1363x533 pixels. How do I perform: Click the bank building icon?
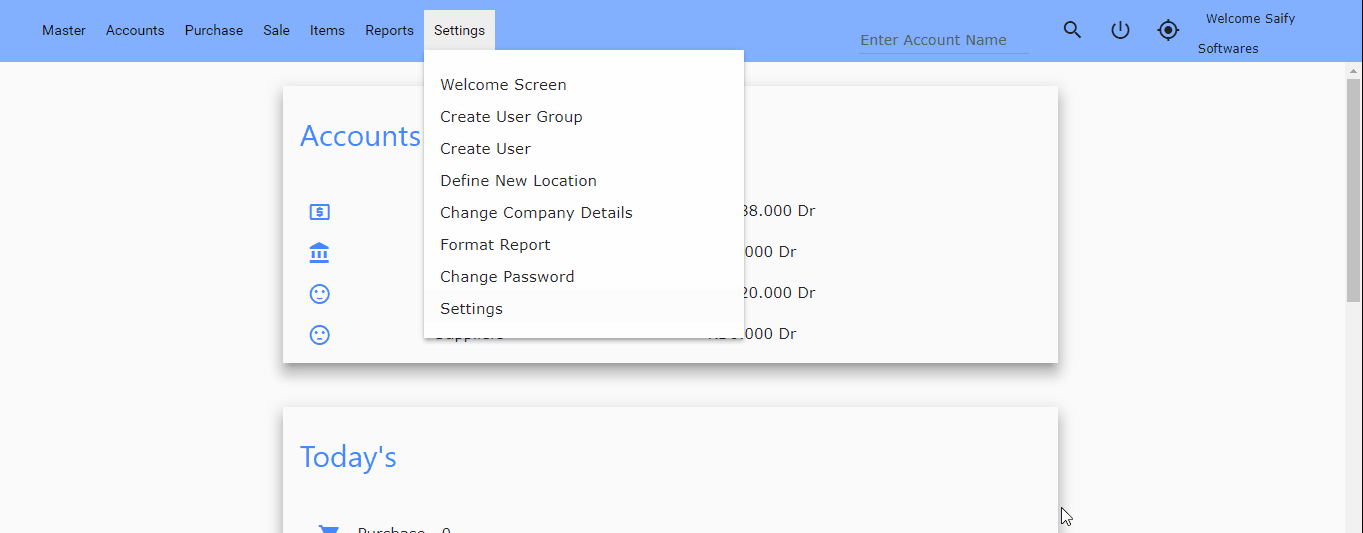tap(319, 253)
